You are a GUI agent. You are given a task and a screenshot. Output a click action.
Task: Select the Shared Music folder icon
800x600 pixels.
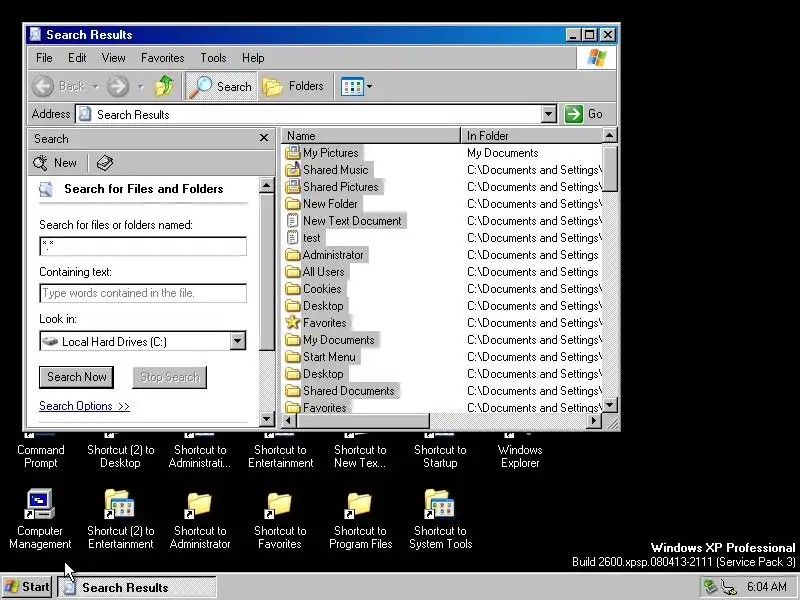click(293, 169)
